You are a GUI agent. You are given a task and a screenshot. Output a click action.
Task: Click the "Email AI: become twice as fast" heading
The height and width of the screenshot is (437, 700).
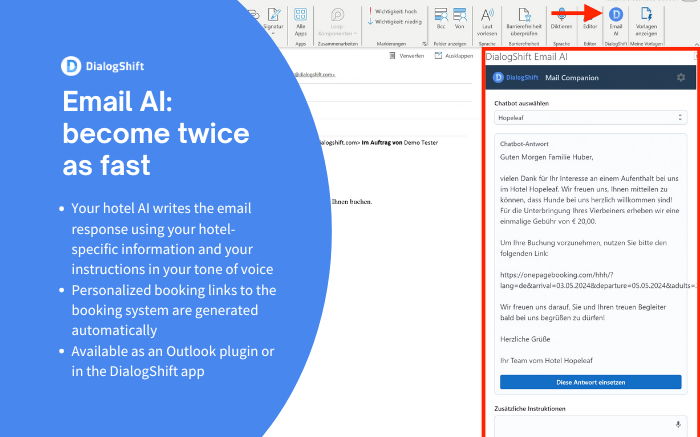pyautogui.click(x=156, y=133)
